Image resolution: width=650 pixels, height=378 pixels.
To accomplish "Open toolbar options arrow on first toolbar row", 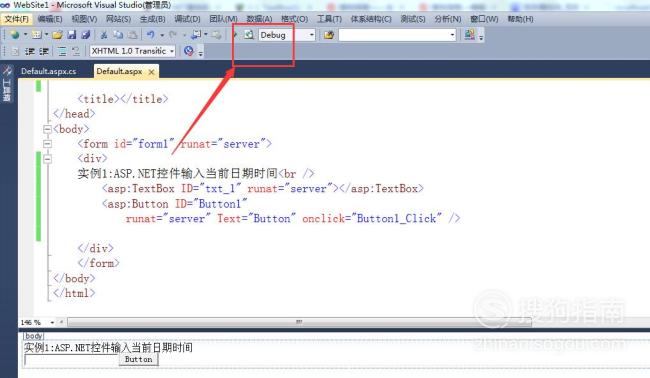I will click(481, 37).
